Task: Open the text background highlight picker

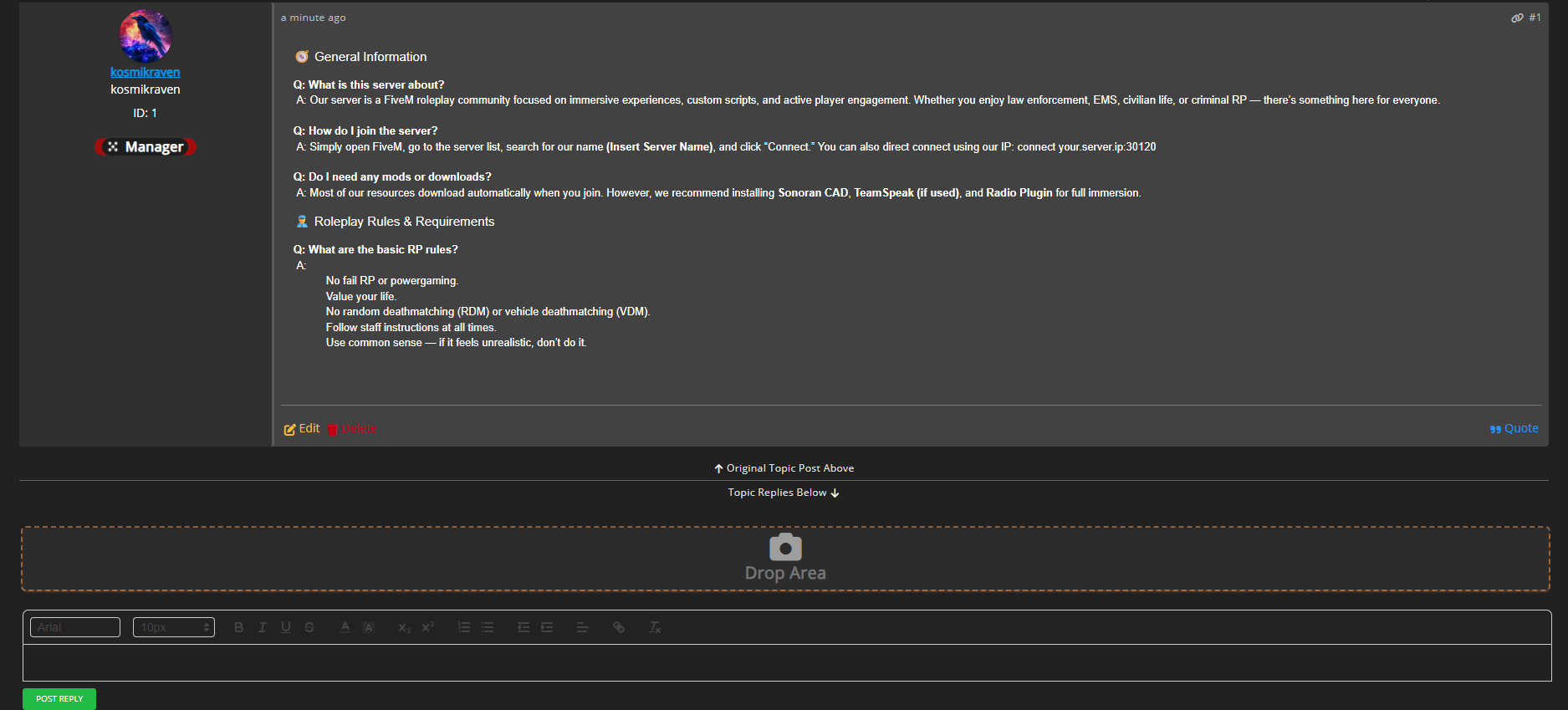Action: tap(369, 627)
